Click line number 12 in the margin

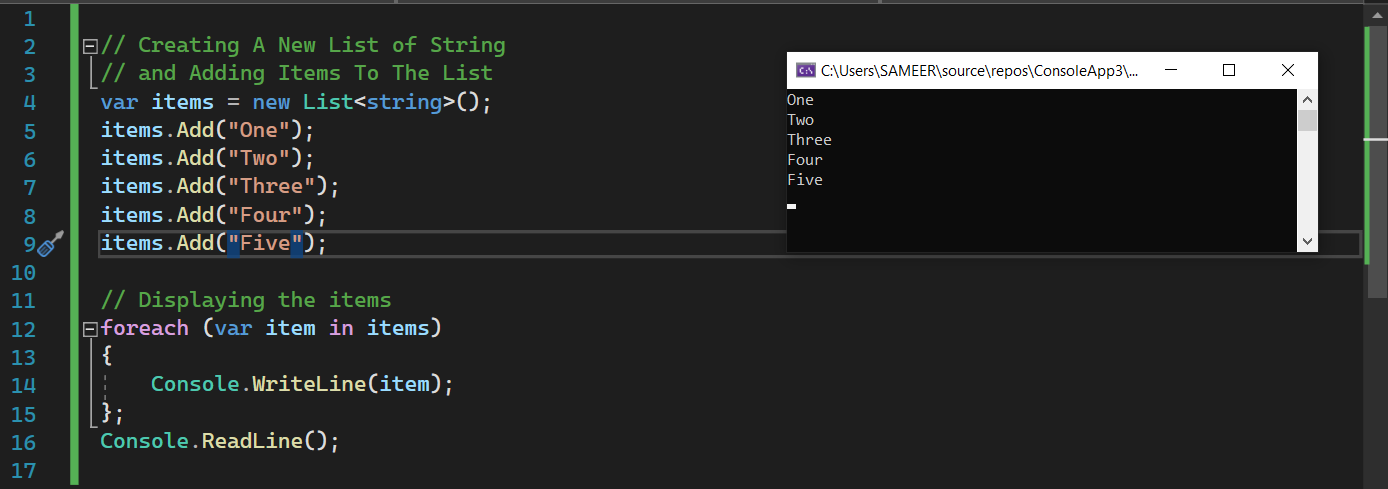point(23,329)
